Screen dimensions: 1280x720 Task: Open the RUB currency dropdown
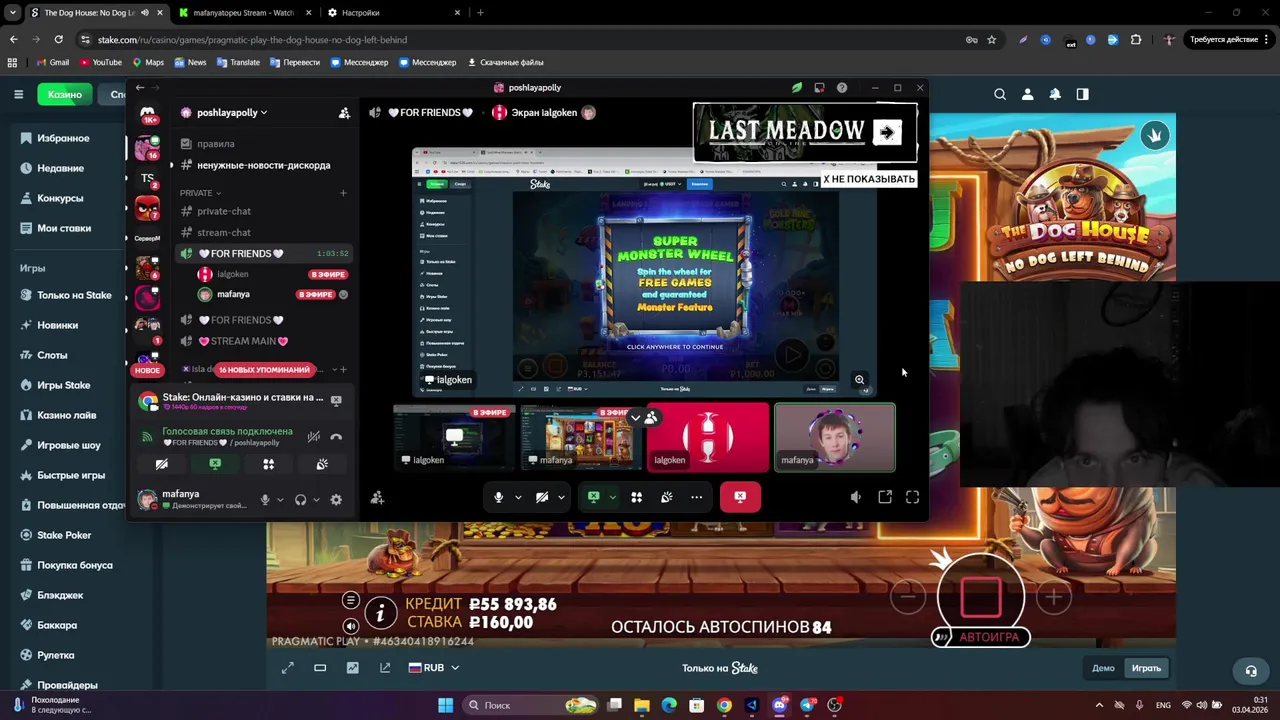coord(434,668)
